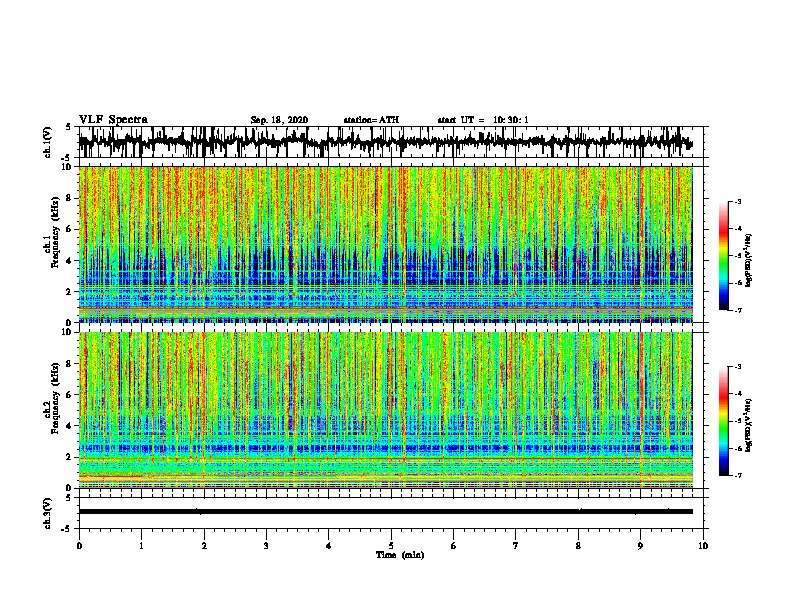
Task: Click the "-7" label on ch.2 color bar
Action: pos(738,475)
